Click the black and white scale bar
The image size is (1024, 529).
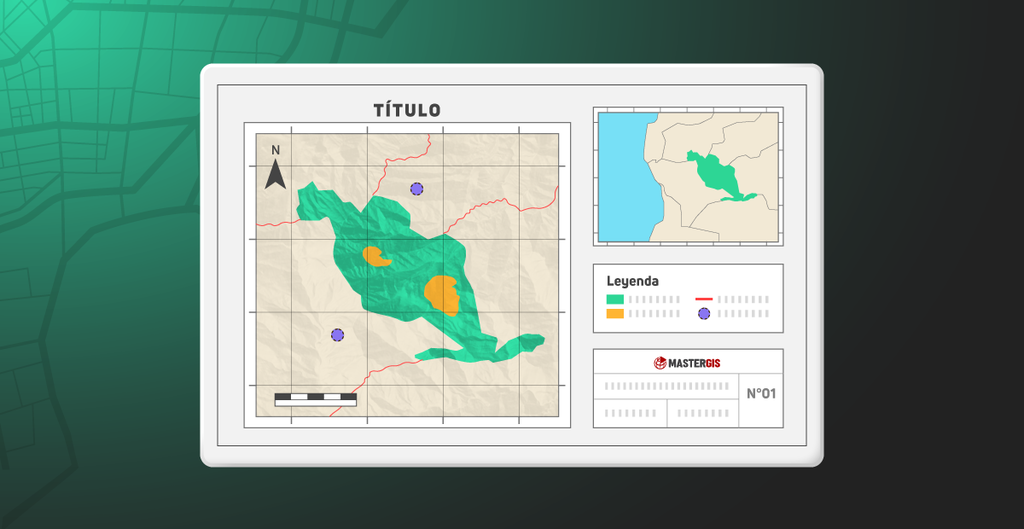click(x=315, y=398)
